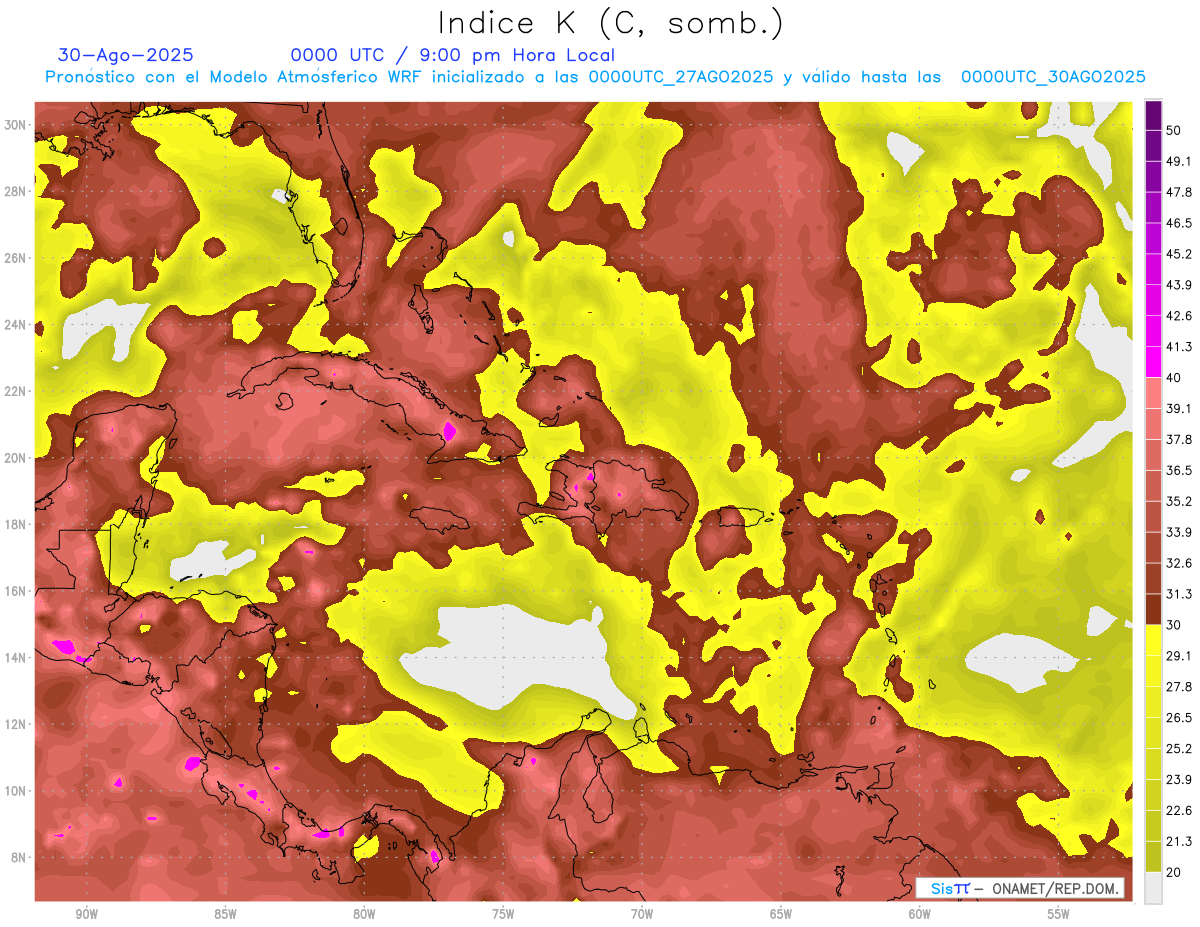Click the colorbar value '41.3'
1200x927 pixels.
pyautogui.click(x=1179, y=347)
